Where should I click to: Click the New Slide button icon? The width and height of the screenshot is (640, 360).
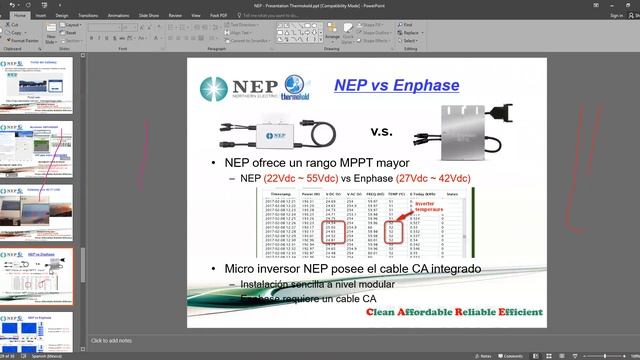coord(51,28)
